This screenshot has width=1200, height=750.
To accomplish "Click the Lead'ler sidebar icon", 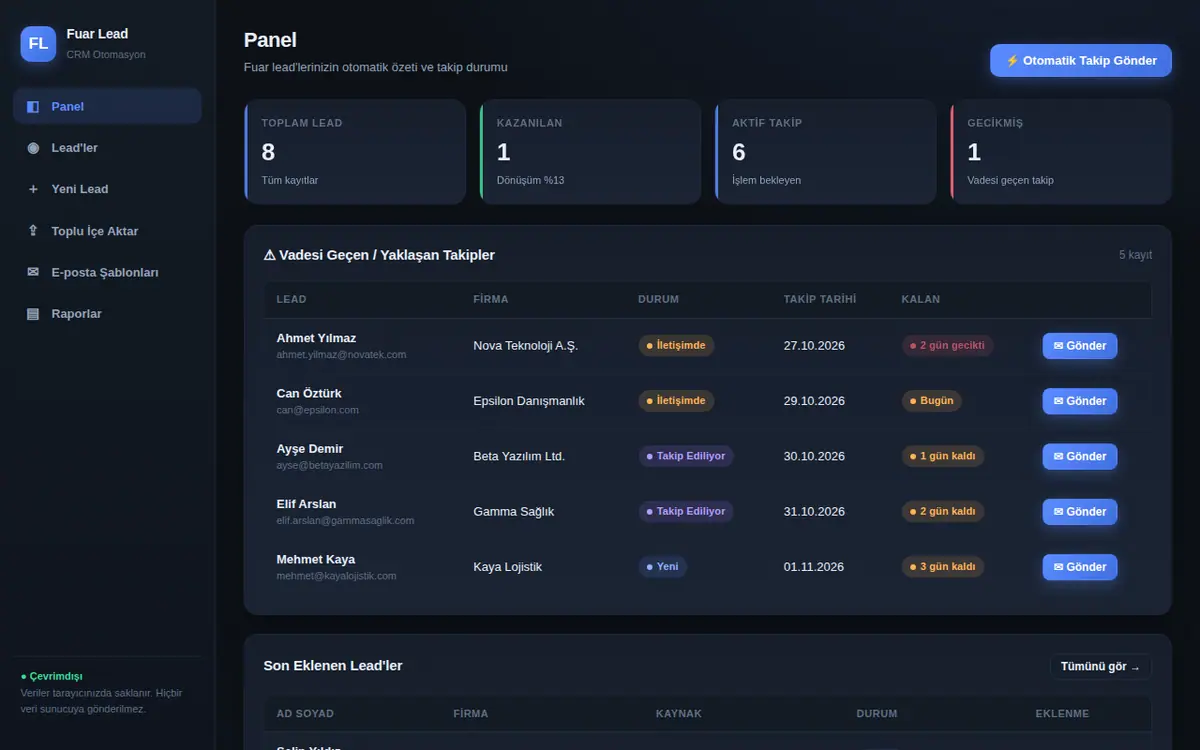I will point(33,148).
